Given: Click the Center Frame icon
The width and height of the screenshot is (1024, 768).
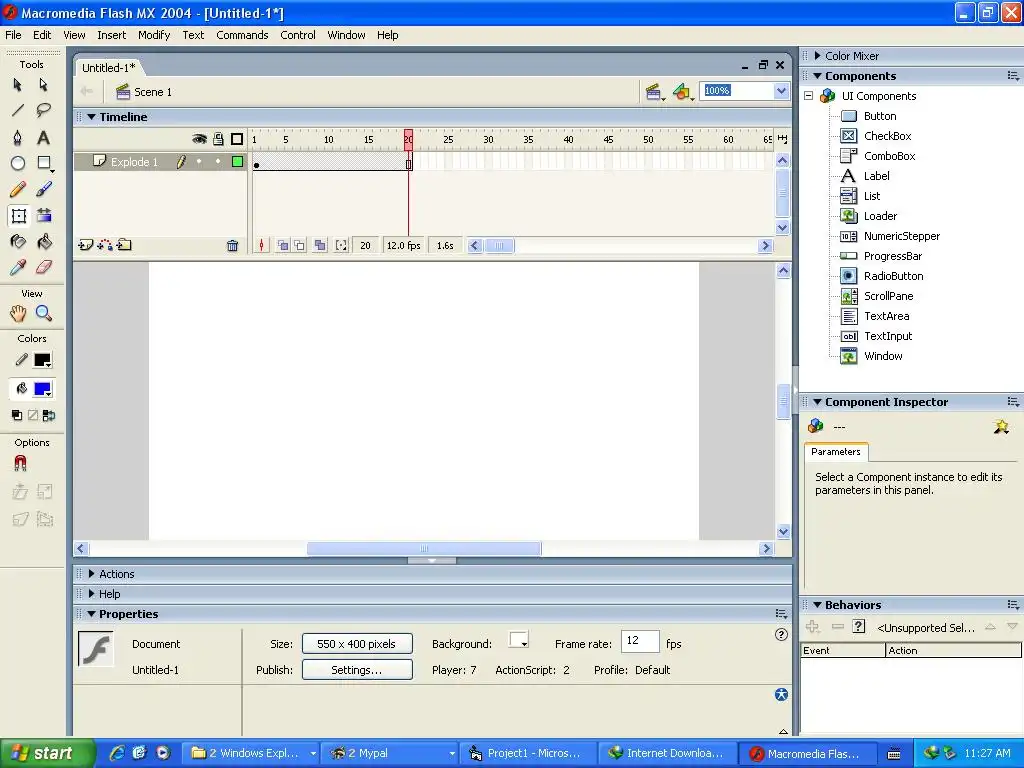Looking at the screenshot, I should 261,246.
